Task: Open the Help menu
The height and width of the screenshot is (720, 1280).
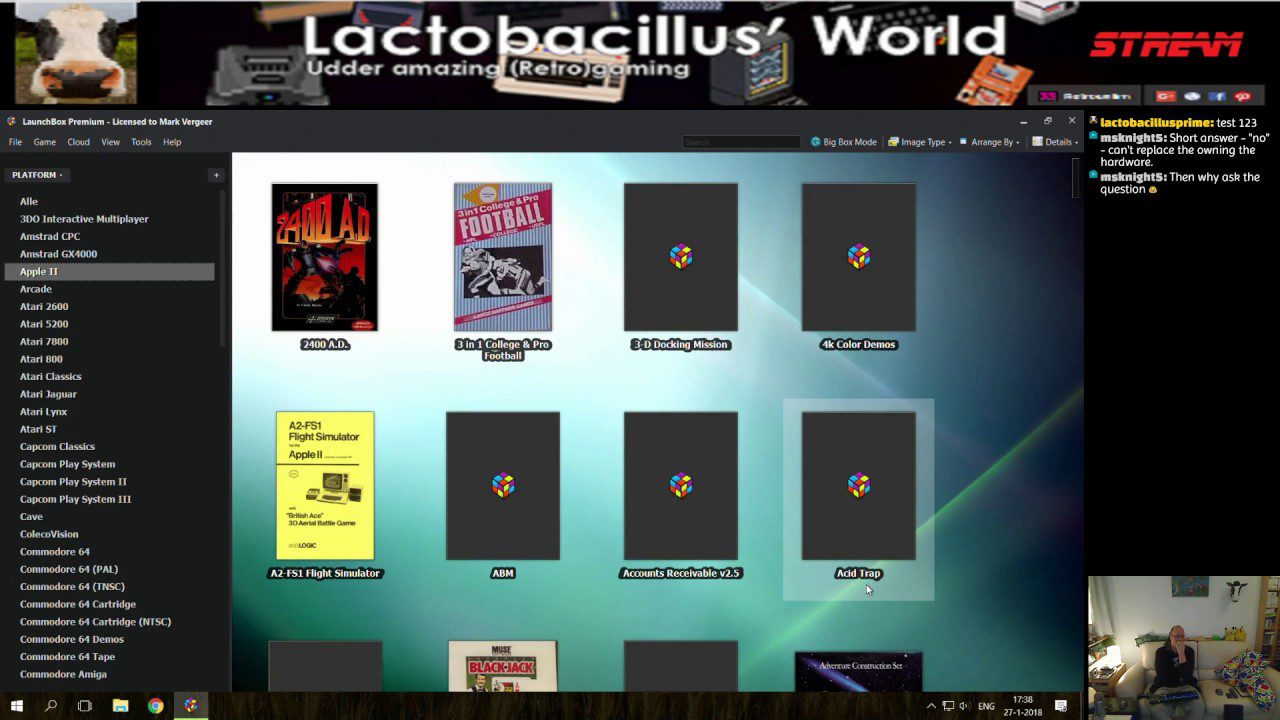Action: 172,142
